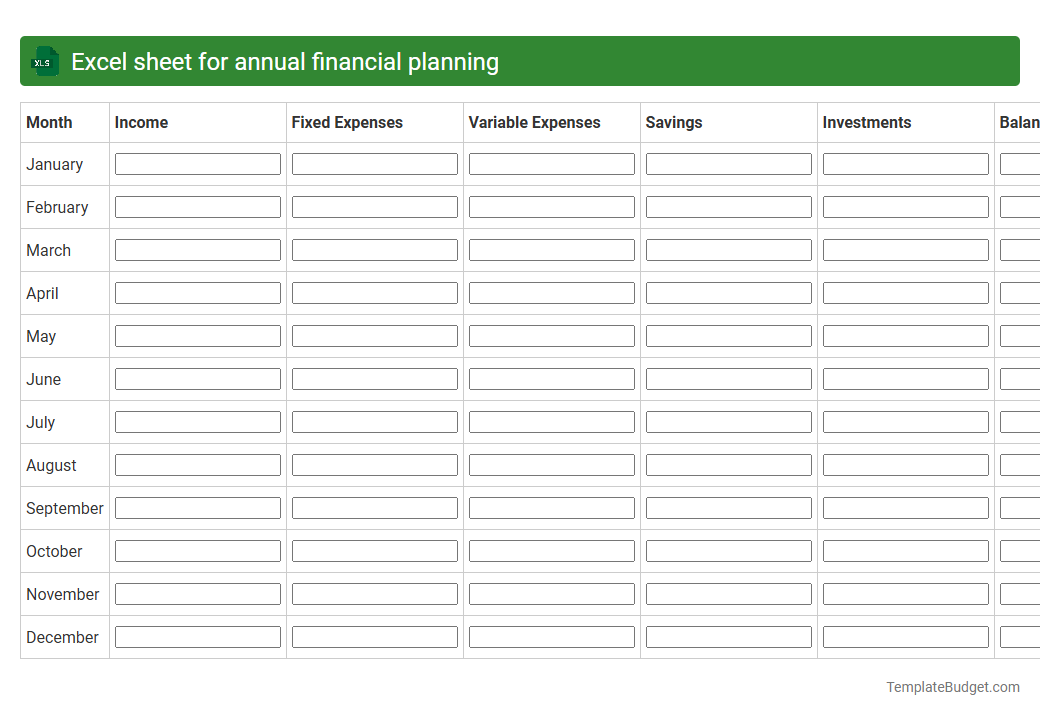This screenshot has width=1040, height=716.
Task: Select the Month column header
Action: click(47, 122)
